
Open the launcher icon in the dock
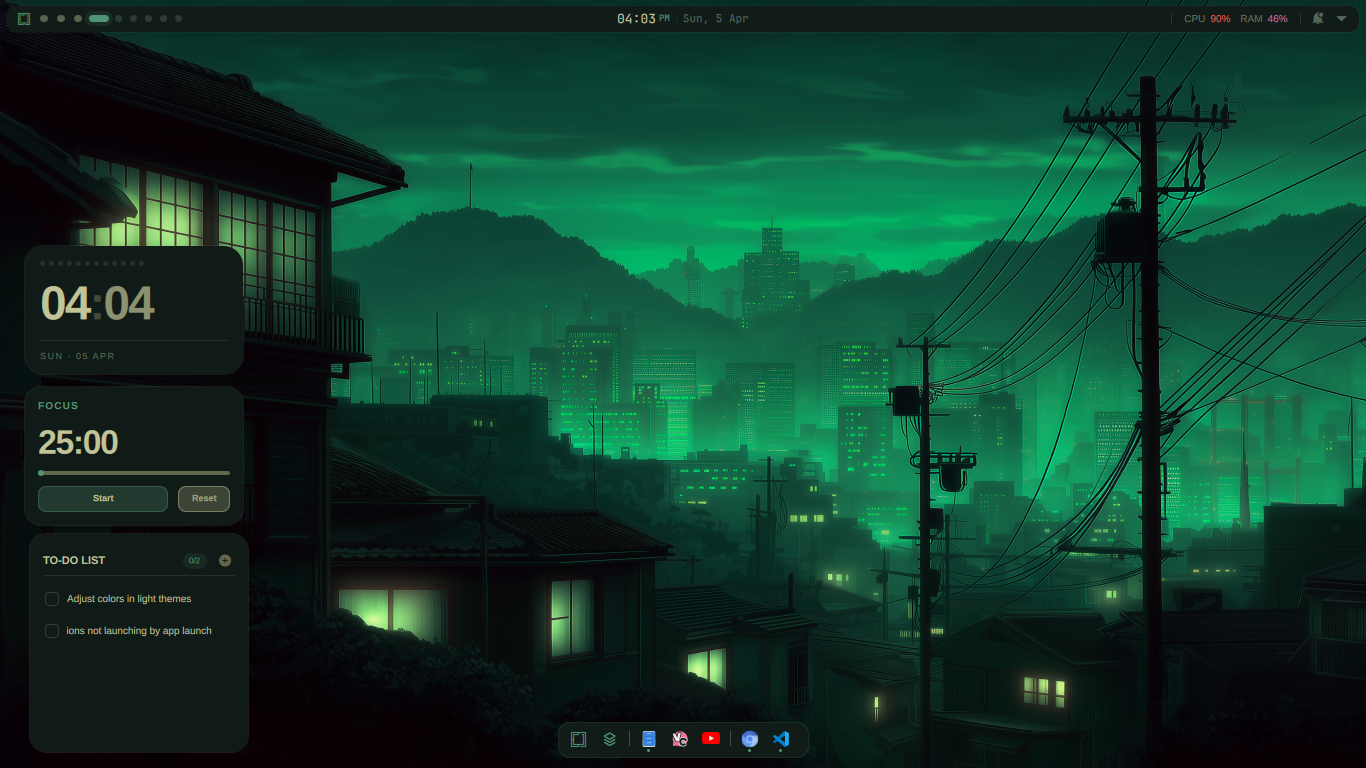[578, 739]
